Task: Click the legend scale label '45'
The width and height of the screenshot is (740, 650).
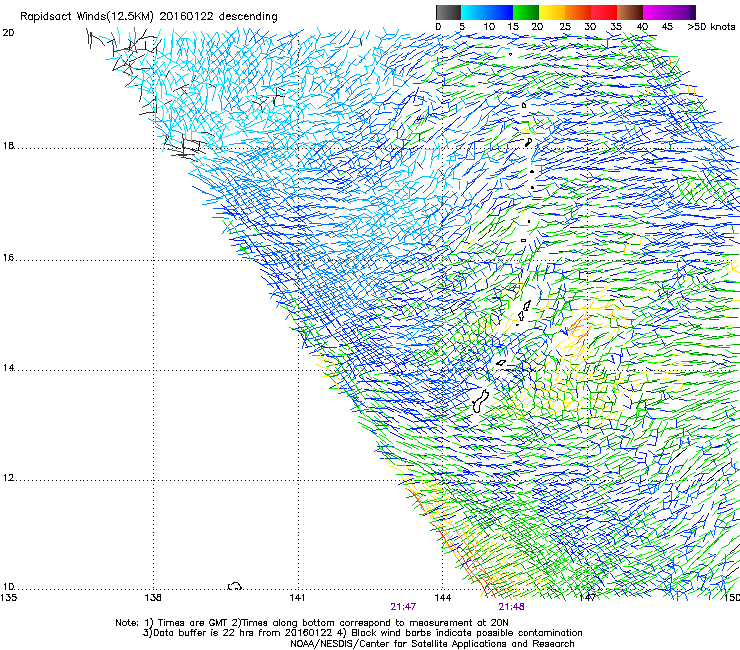Action: (x=667, y=27)
